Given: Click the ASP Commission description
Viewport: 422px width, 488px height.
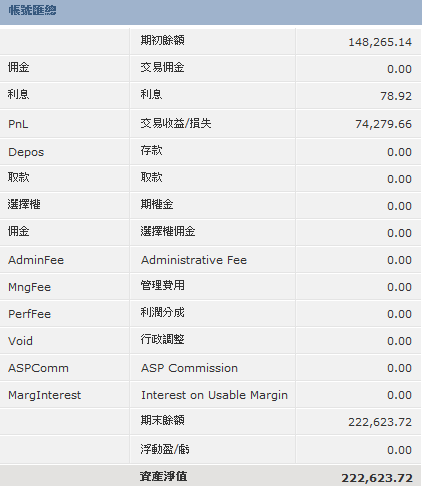Looking at the screenshot, I should tap(189, 368).
